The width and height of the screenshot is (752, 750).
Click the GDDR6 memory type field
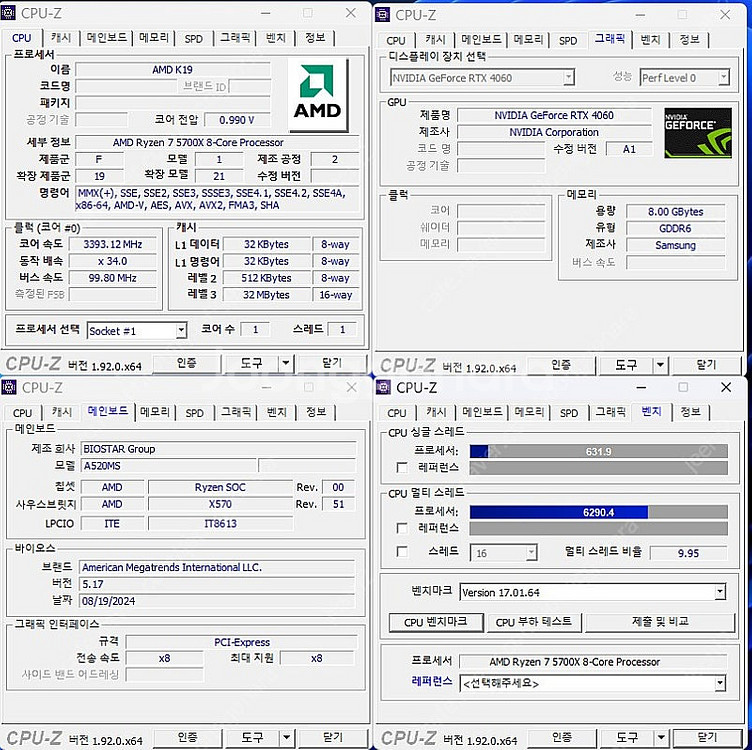pos(675,228)
